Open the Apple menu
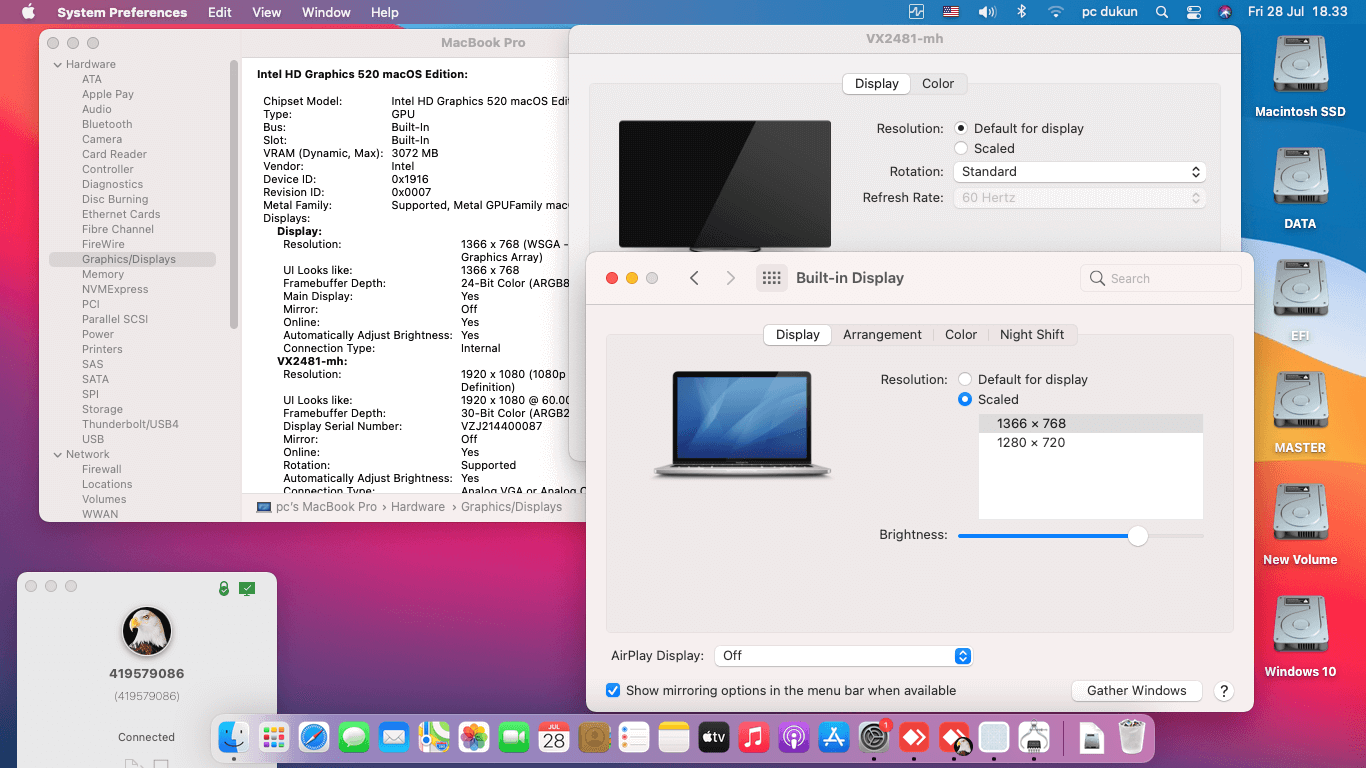 click(28, 12)
